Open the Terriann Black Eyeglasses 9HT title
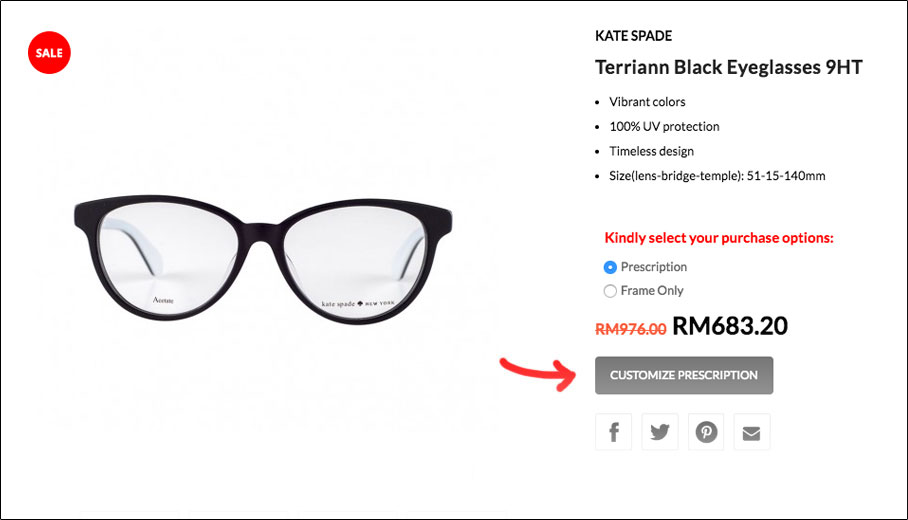Viewport: 908px width, 520px height. pyautogui.click(x=729, y=67)
